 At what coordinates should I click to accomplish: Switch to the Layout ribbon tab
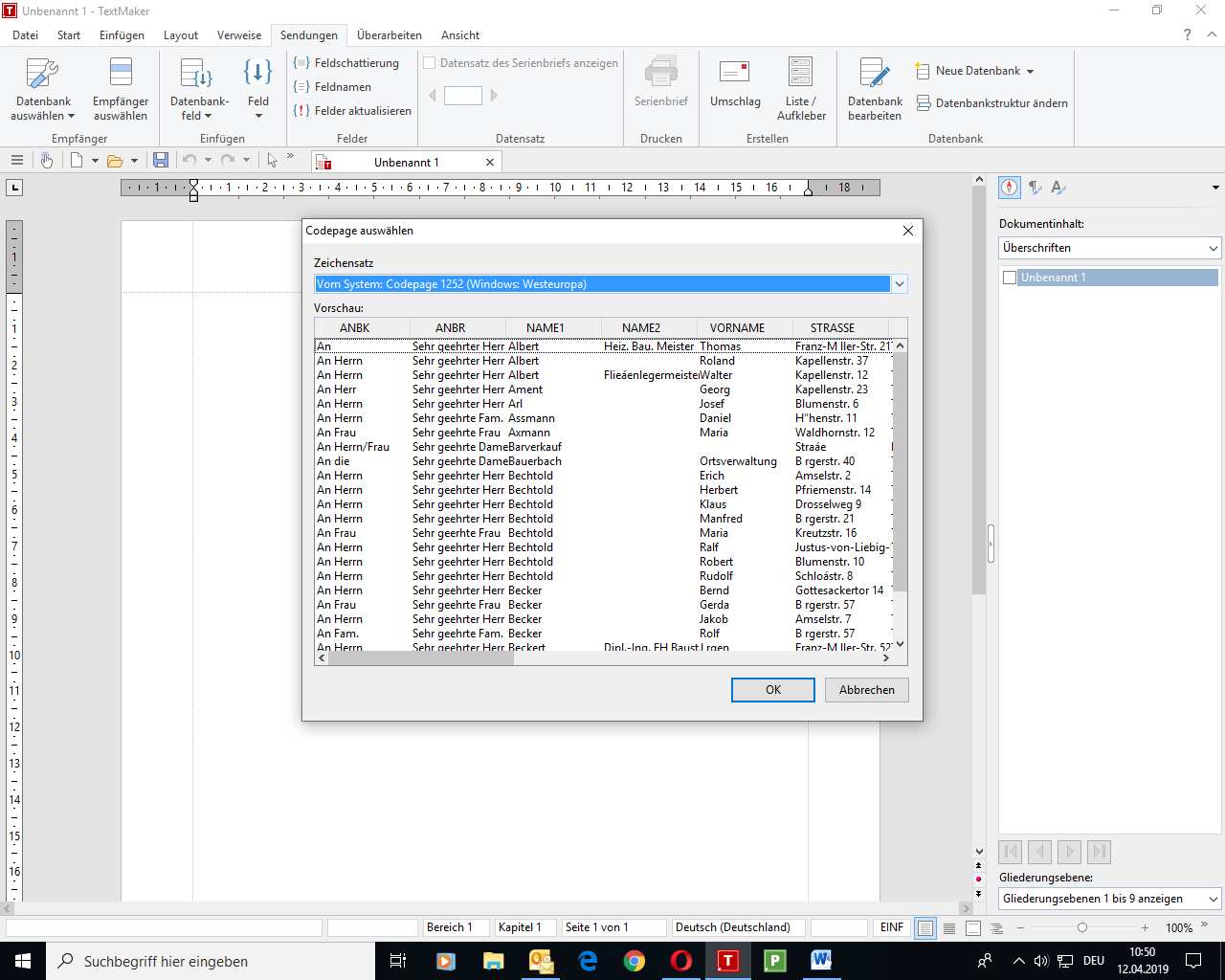181,35
